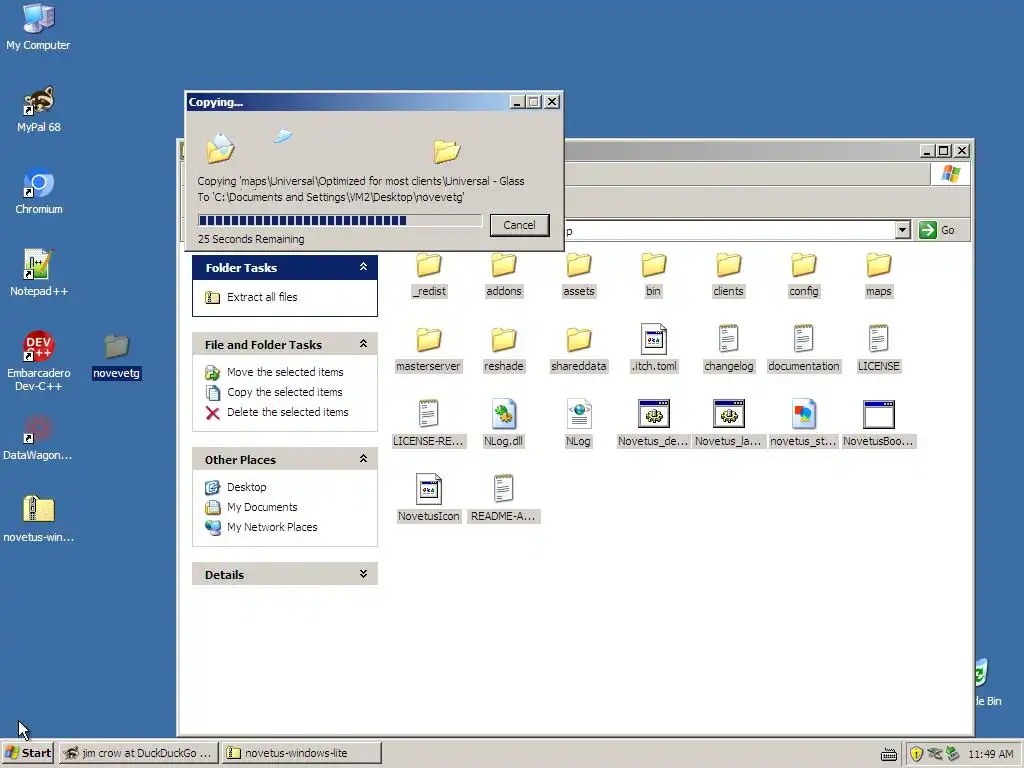
Task: Select the LICENSE file icon
Action: coord(878,339)
